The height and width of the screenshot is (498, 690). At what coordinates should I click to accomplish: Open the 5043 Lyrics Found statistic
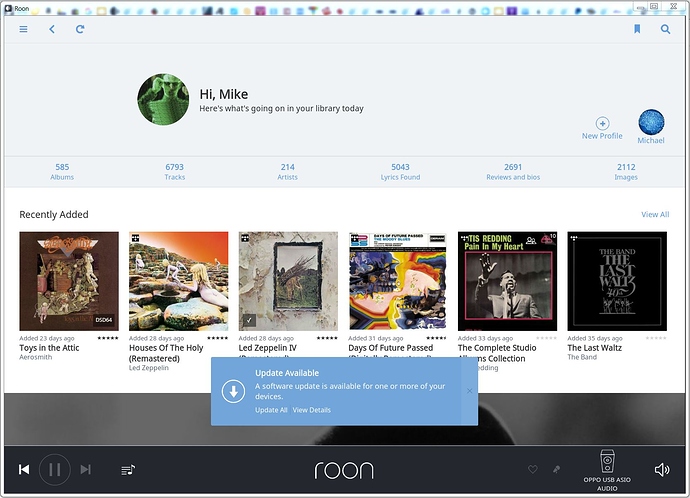pyautogui.click(x=400, y=172)
